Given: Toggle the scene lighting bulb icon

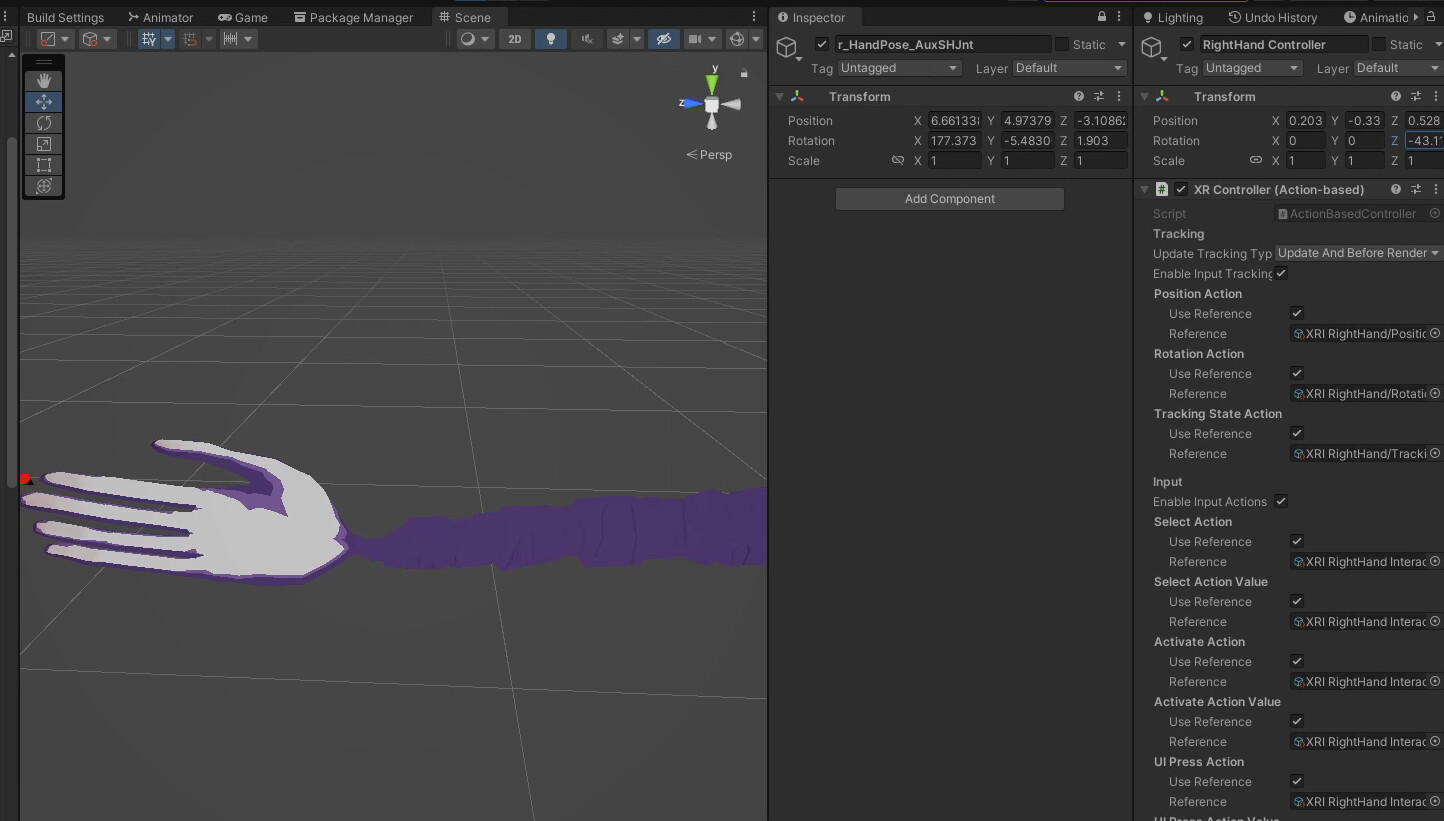Looking at the screenshot, I should tap(550, 39).
